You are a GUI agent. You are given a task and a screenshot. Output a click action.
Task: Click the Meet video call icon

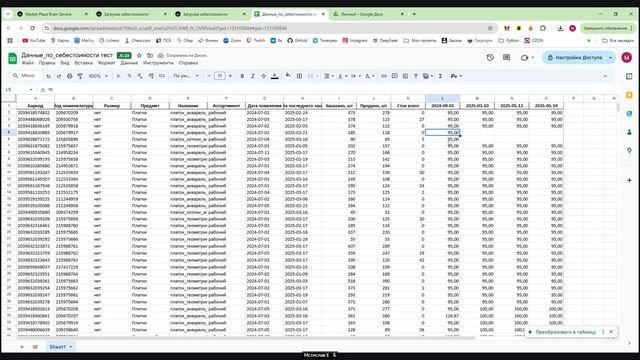click(x=524, y=58)
